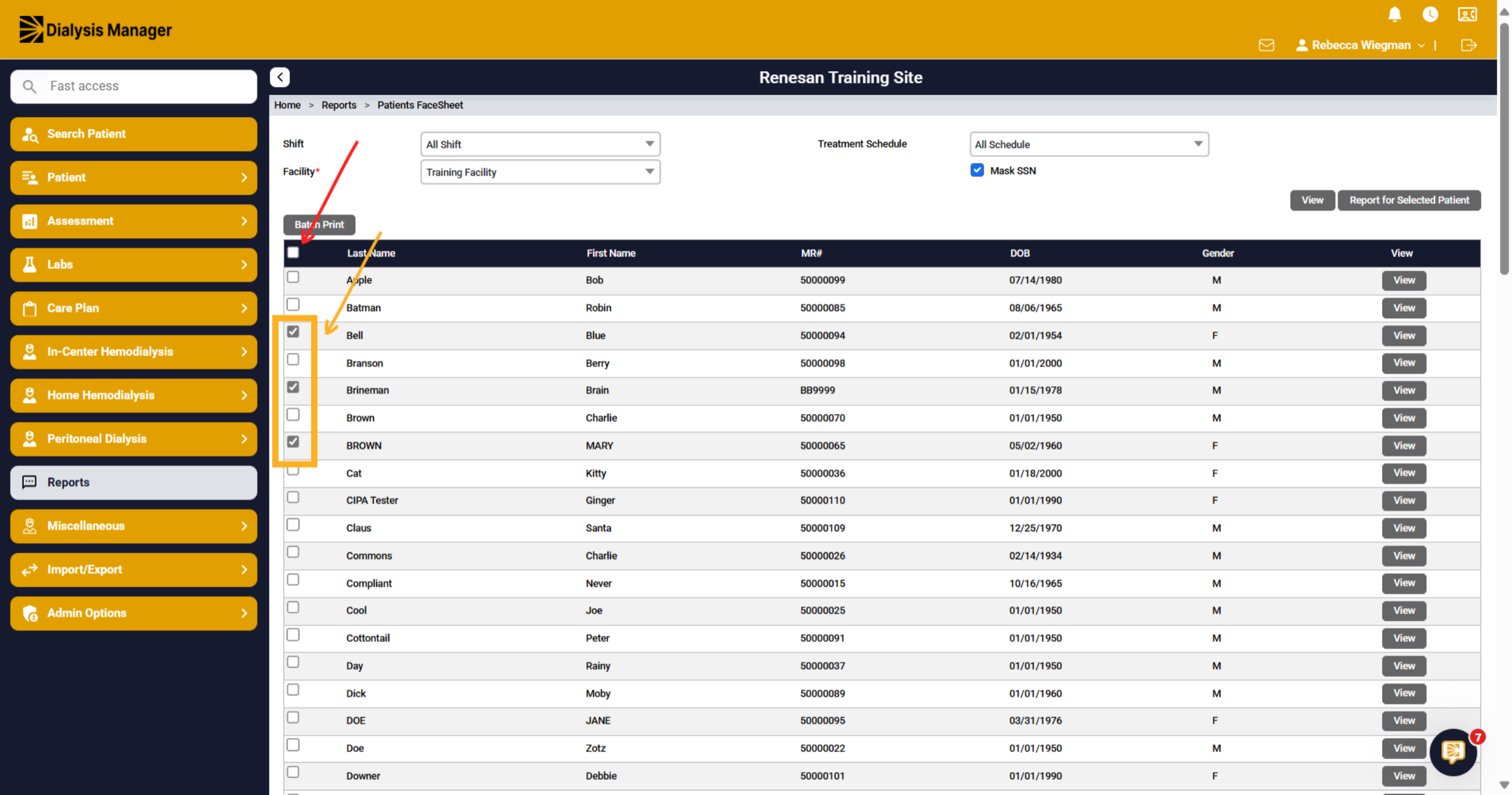Open the contact card icon in header
This screenshot has width=1512, height=795.
coord(1467,14)
